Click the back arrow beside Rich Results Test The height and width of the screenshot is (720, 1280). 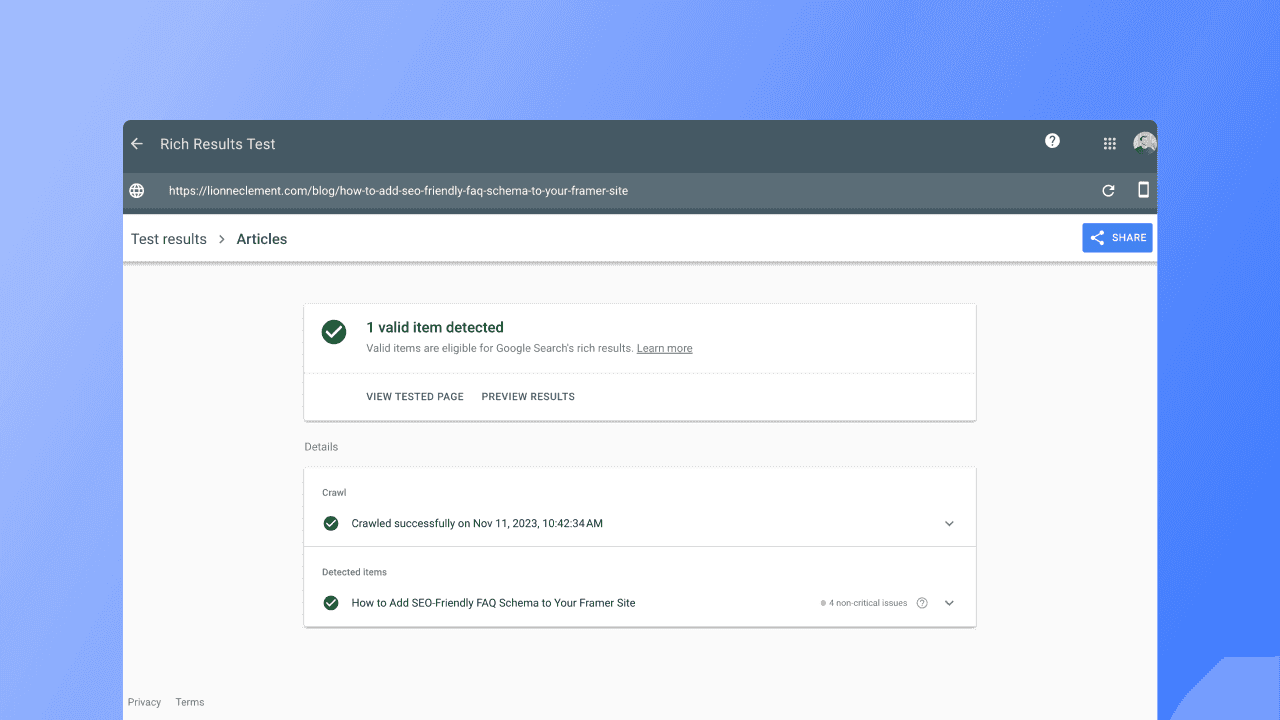137,144
